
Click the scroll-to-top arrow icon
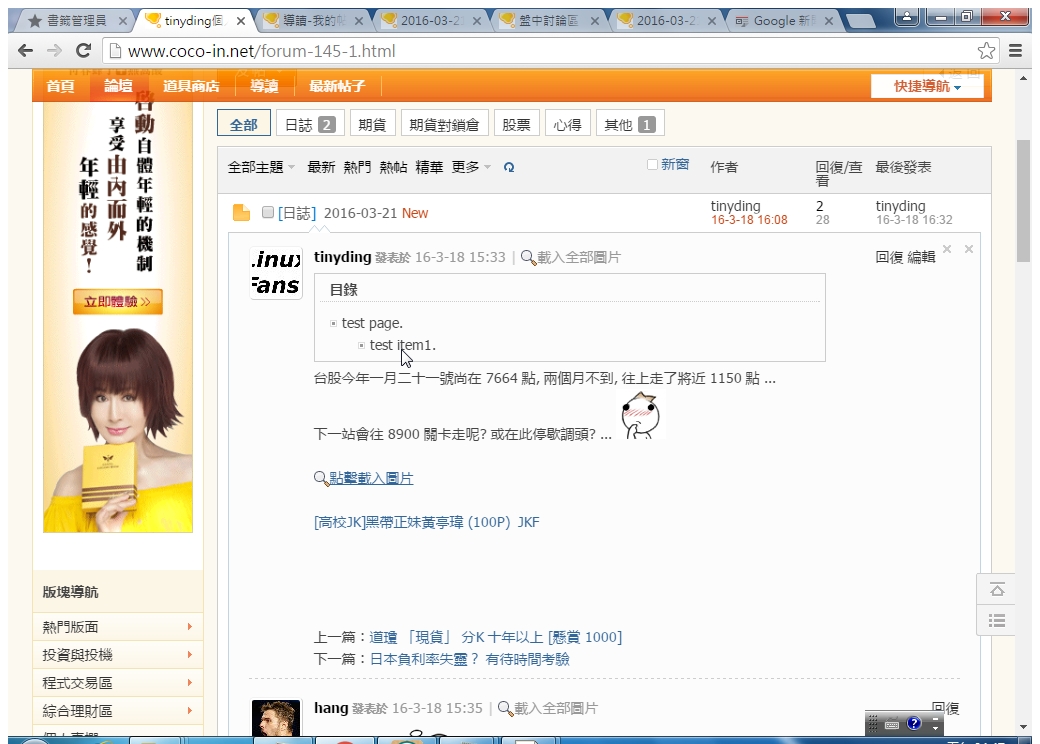[x=996, y=589]
